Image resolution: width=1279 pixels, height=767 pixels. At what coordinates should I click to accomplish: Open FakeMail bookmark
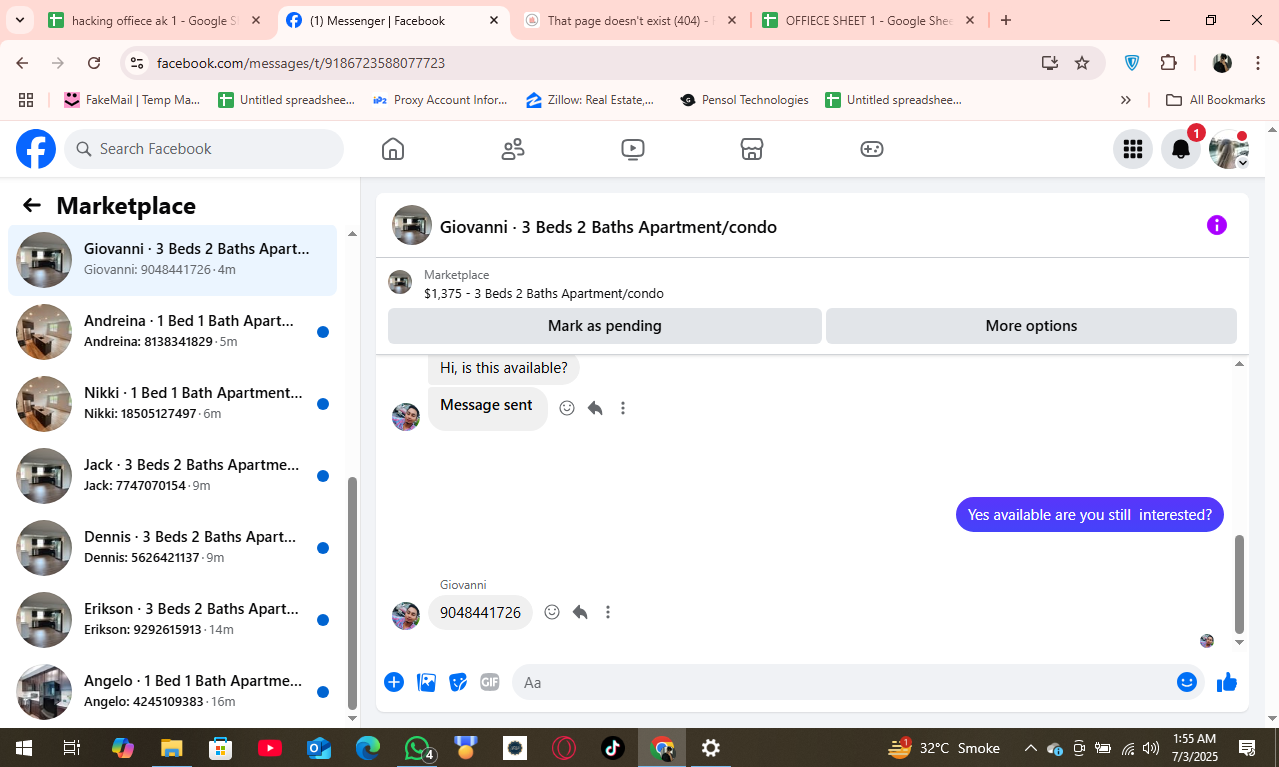(x=132, y=100)
